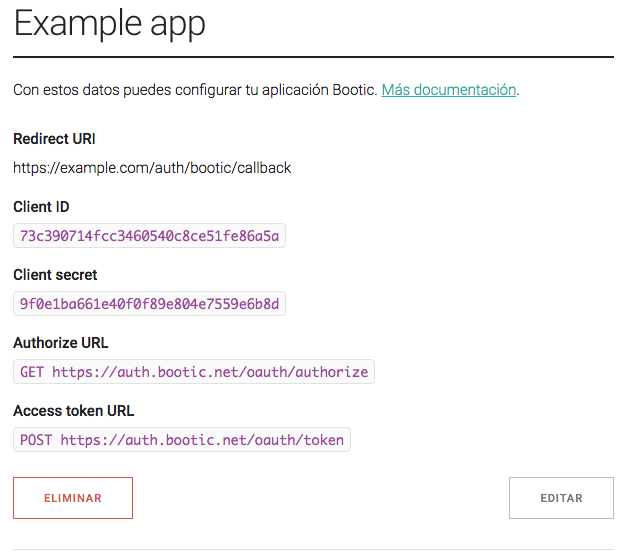Select the Access token URL code box
Viewport: 631px width, 558px height.
[182, 440]
